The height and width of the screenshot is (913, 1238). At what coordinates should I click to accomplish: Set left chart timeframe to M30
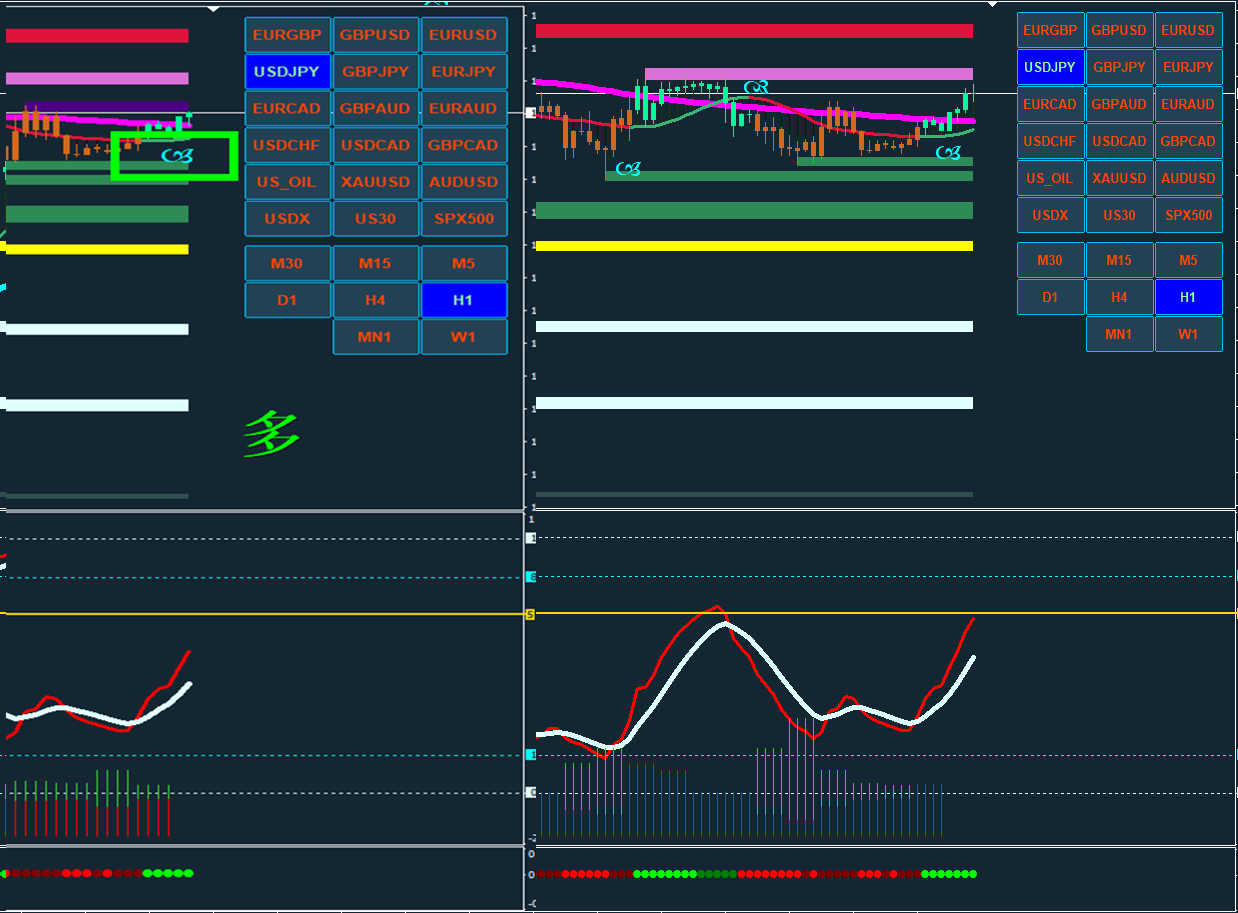[x=287, y=264]
